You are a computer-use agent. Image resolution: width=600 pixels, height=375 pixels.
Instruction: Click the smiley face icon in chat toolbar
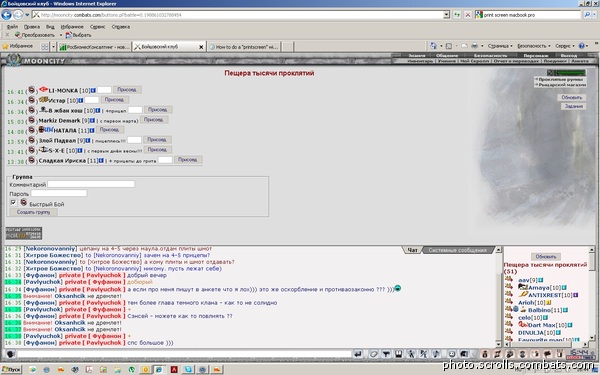(x=452, y=354)
